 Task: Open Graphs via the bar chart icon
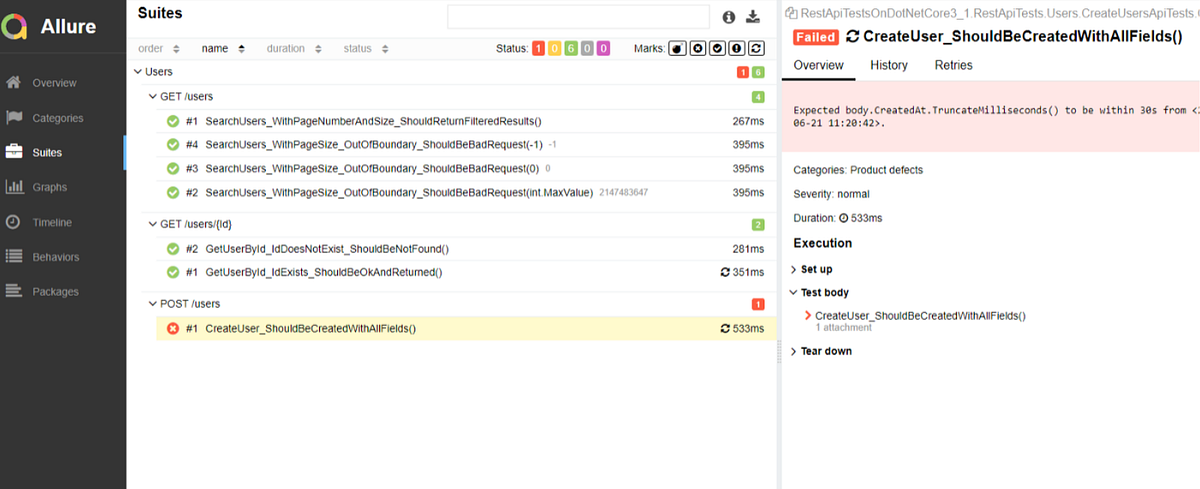(x=14, y=187)
